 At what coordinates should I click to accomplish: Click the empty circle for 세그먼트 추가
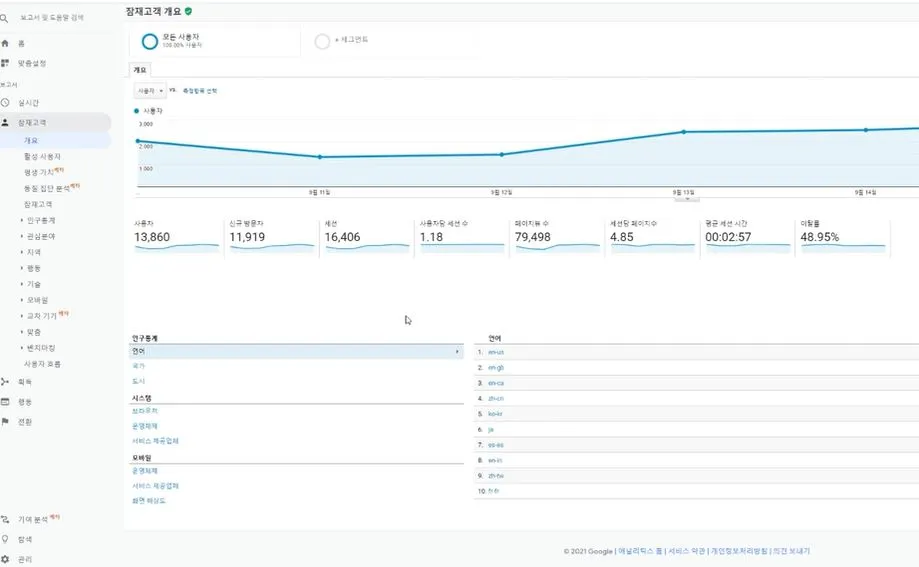pos(322,41)
